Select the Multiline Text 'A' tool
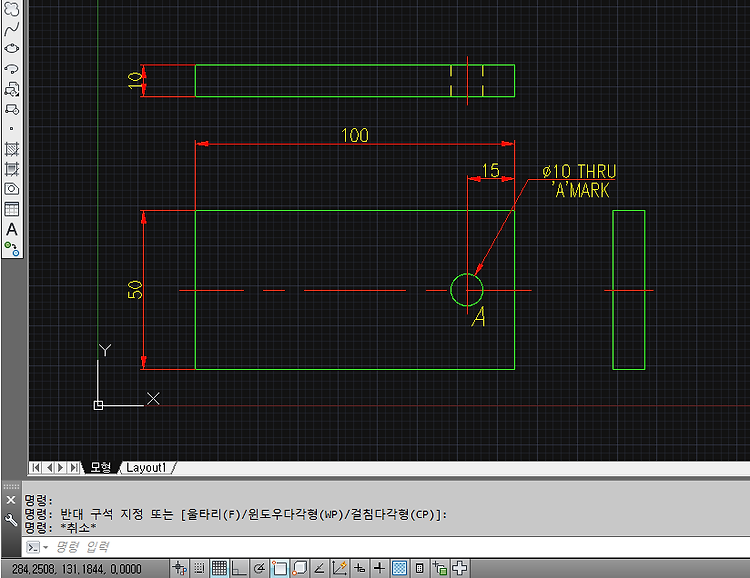This screenshot has height=578, width=750. (11, 229)
